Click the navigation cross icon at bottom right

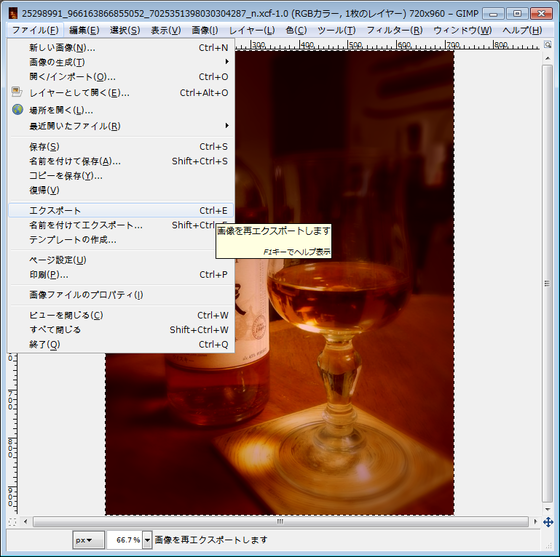coord(548,522)
